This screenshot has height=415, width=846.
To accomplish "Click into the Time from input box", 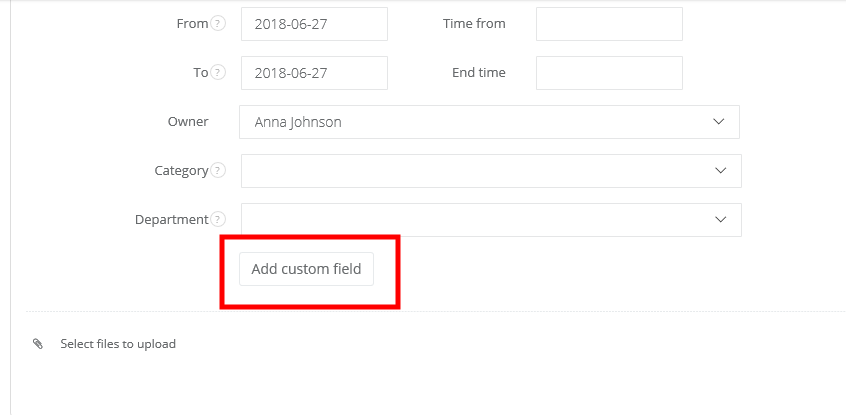I will coord(609,24).
